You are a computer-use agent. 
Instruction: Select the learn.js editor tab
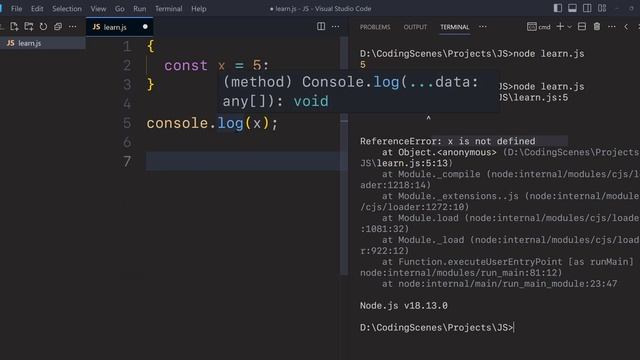coord(119,27)
